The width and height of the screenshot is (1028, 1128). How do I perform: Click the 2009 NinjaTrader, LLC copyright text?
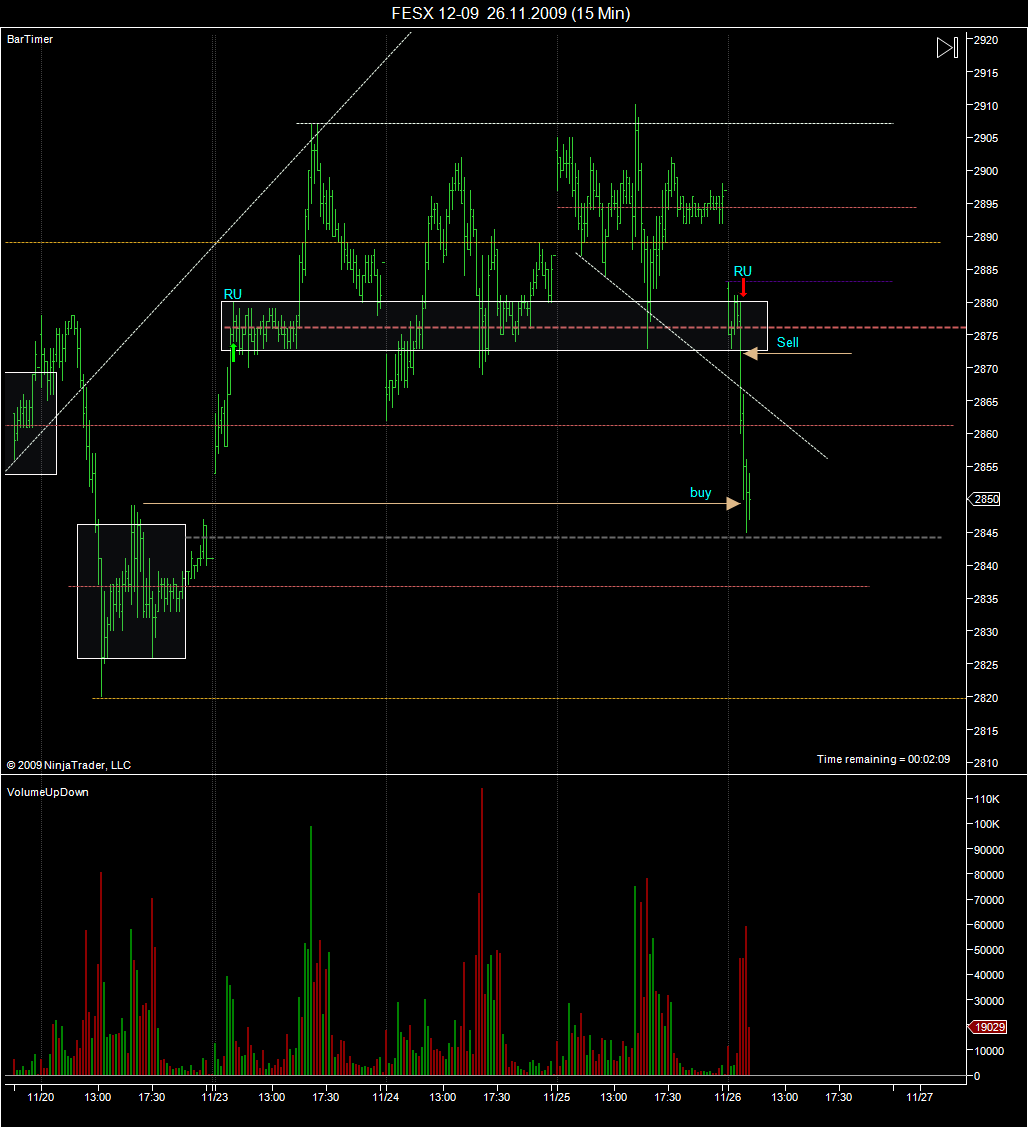click(x=69, y=765)
